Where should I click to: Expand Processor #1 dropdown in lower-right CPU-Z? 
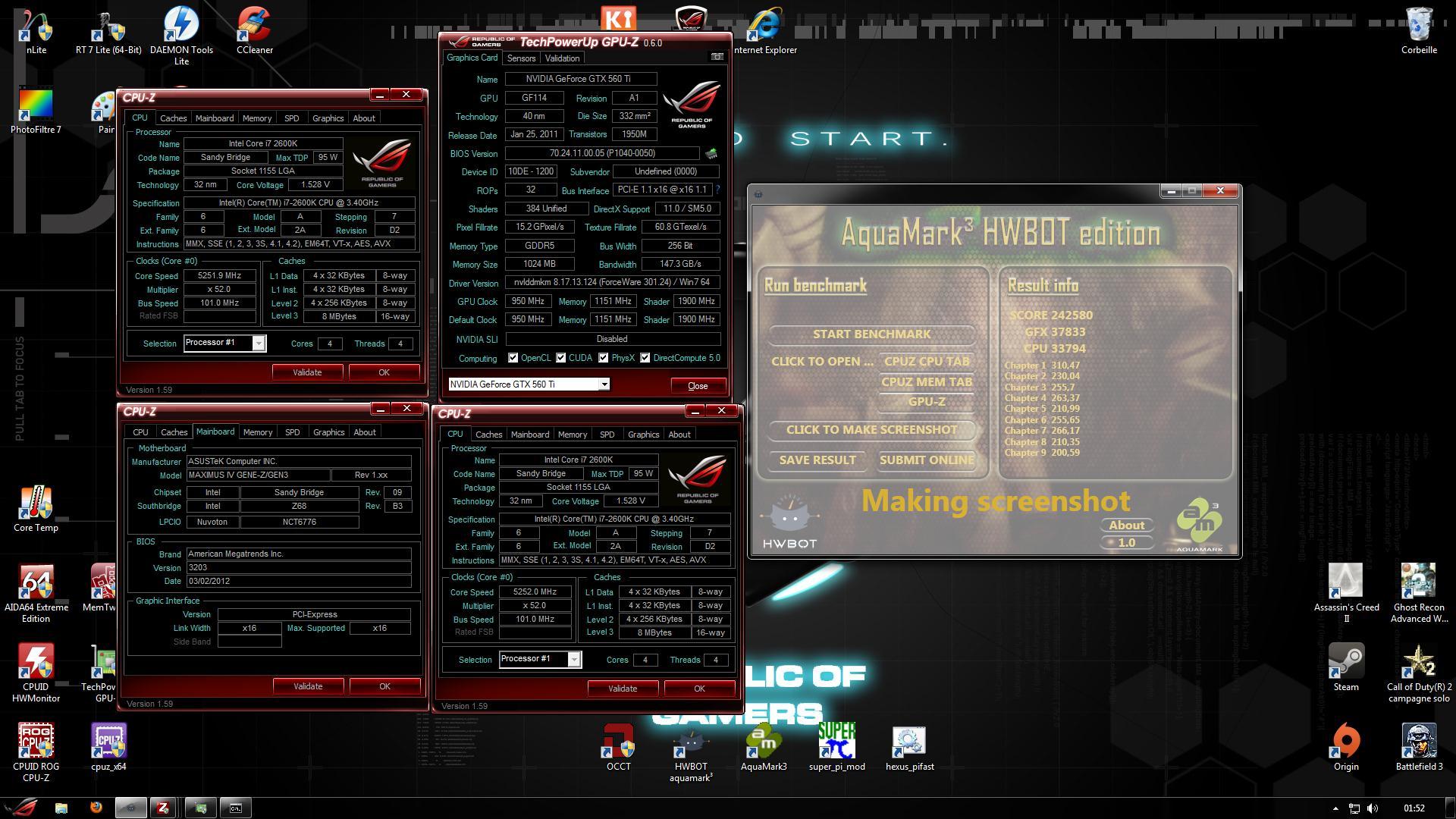point(574,660)
